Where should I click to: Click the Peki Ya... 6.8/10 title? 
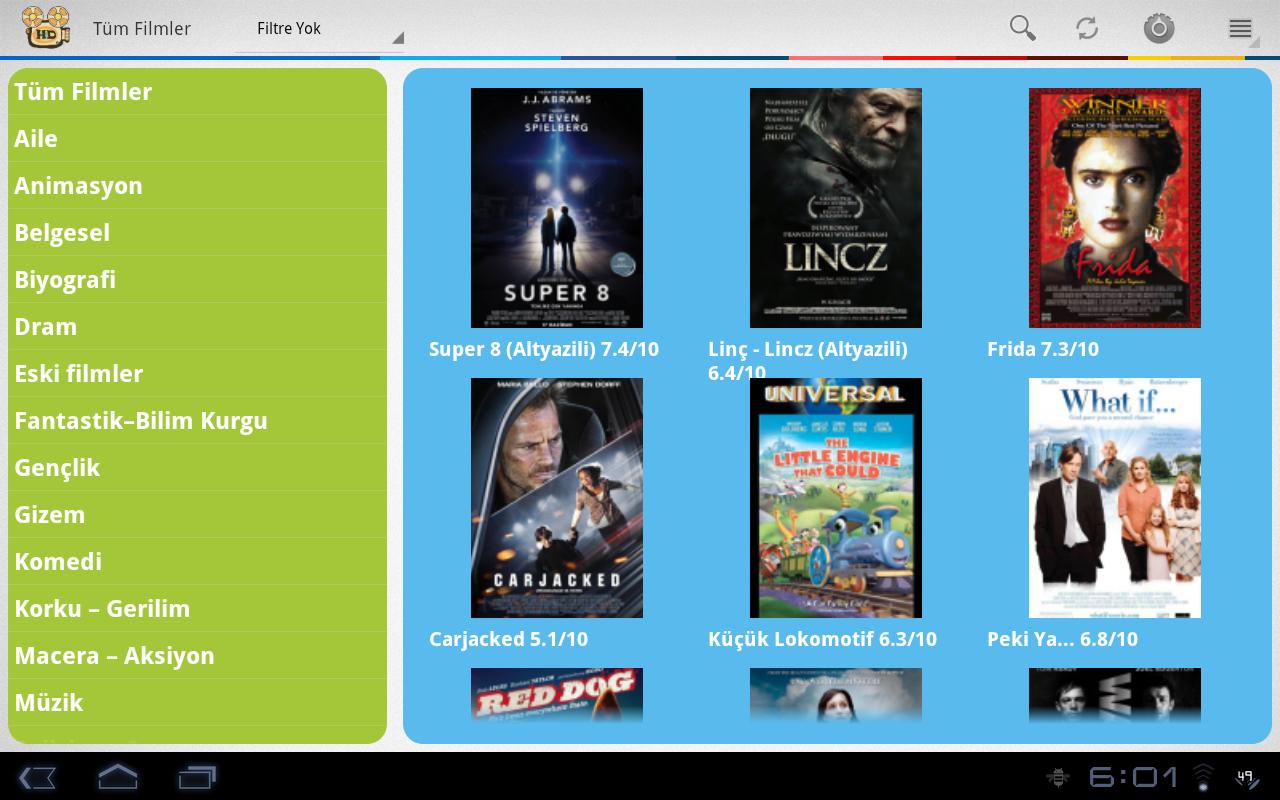click(1062, 639)
